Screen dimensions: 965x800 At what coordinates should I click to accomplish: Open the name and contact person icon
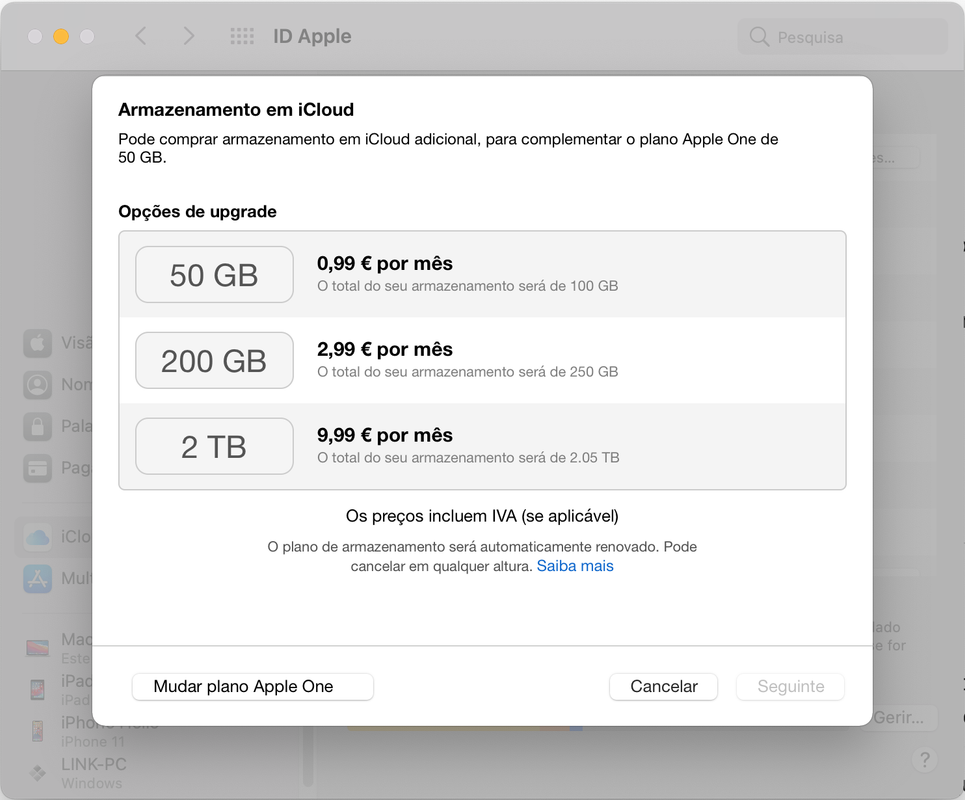(x=38, y=385)
